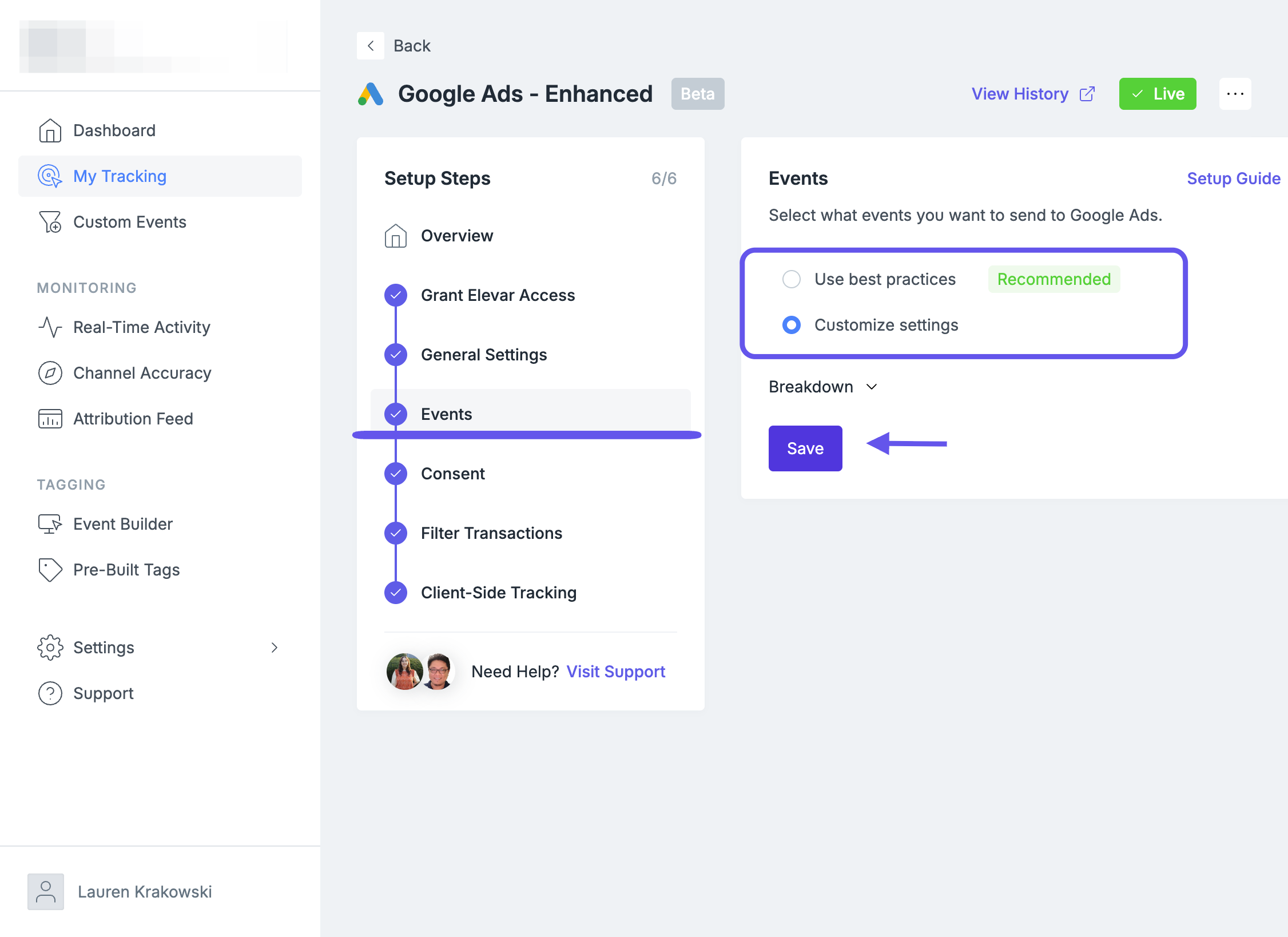Click the Save button
Viewport: 1288px width, 937px height.
(x=805, y=448)
